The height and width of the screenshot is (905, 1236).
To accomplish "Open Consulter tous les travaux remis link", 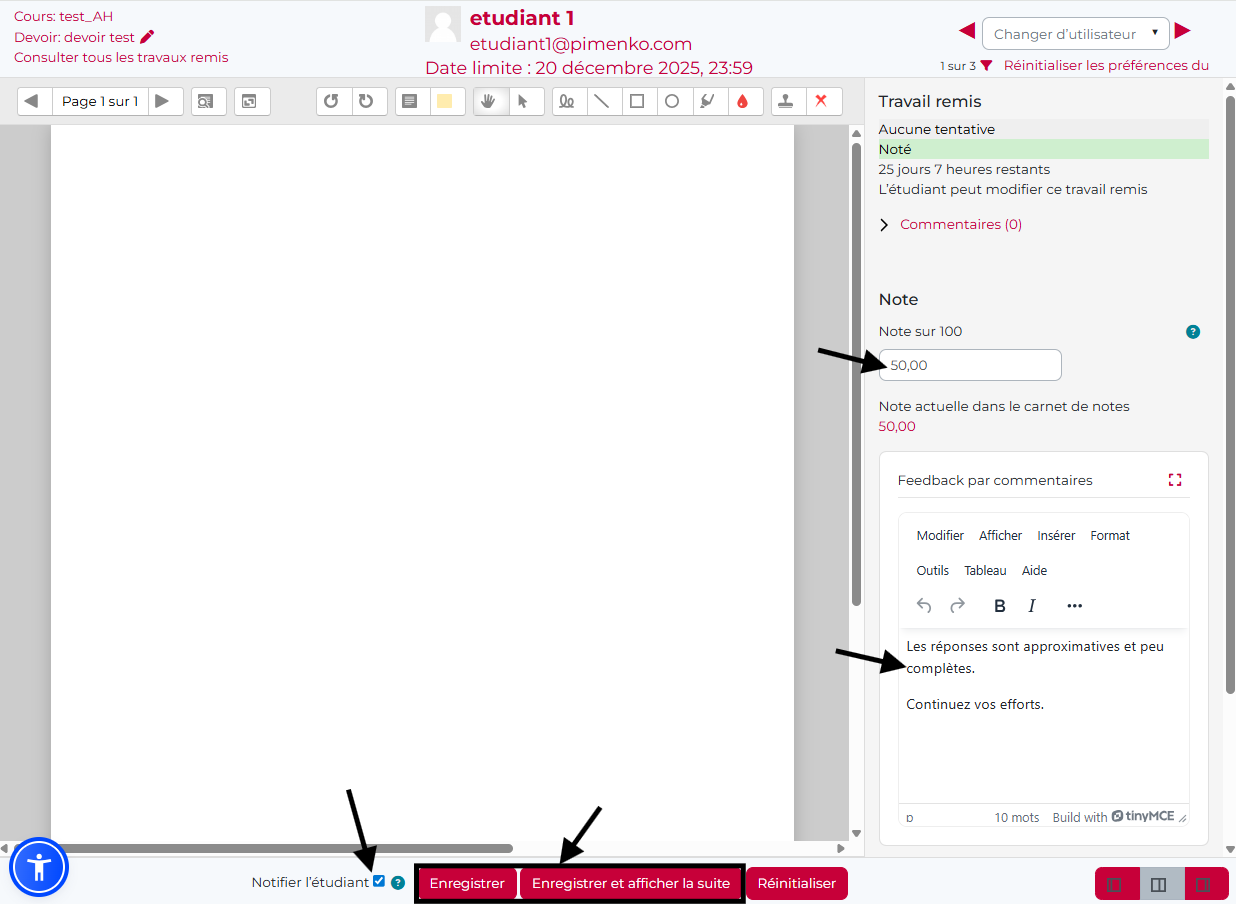I will (121, 57).
